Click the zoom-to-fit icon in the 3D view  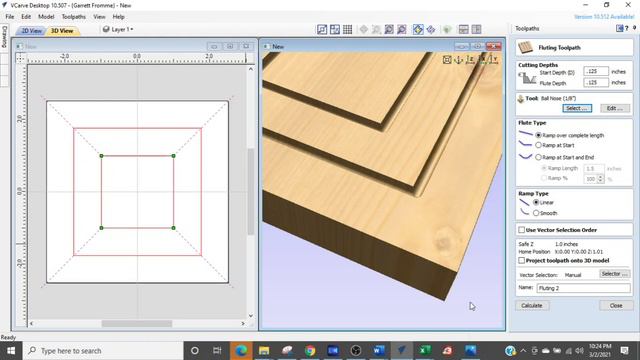[447, 60]
